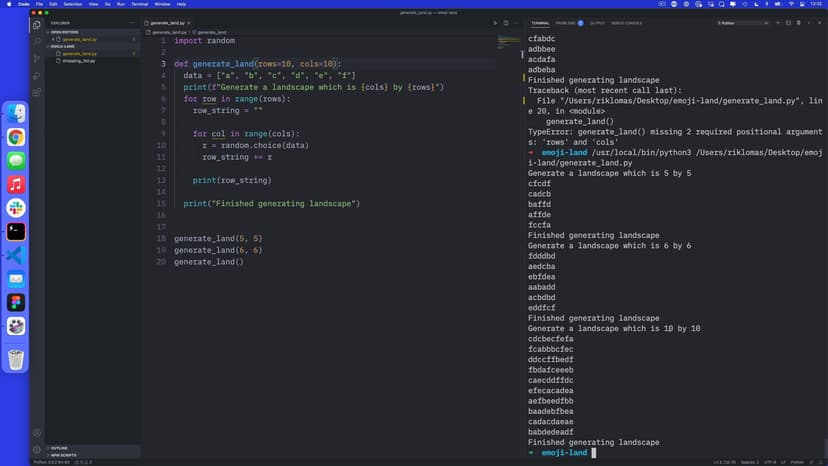Open the terminal selector dropdown showing Python

coord(733,22)
